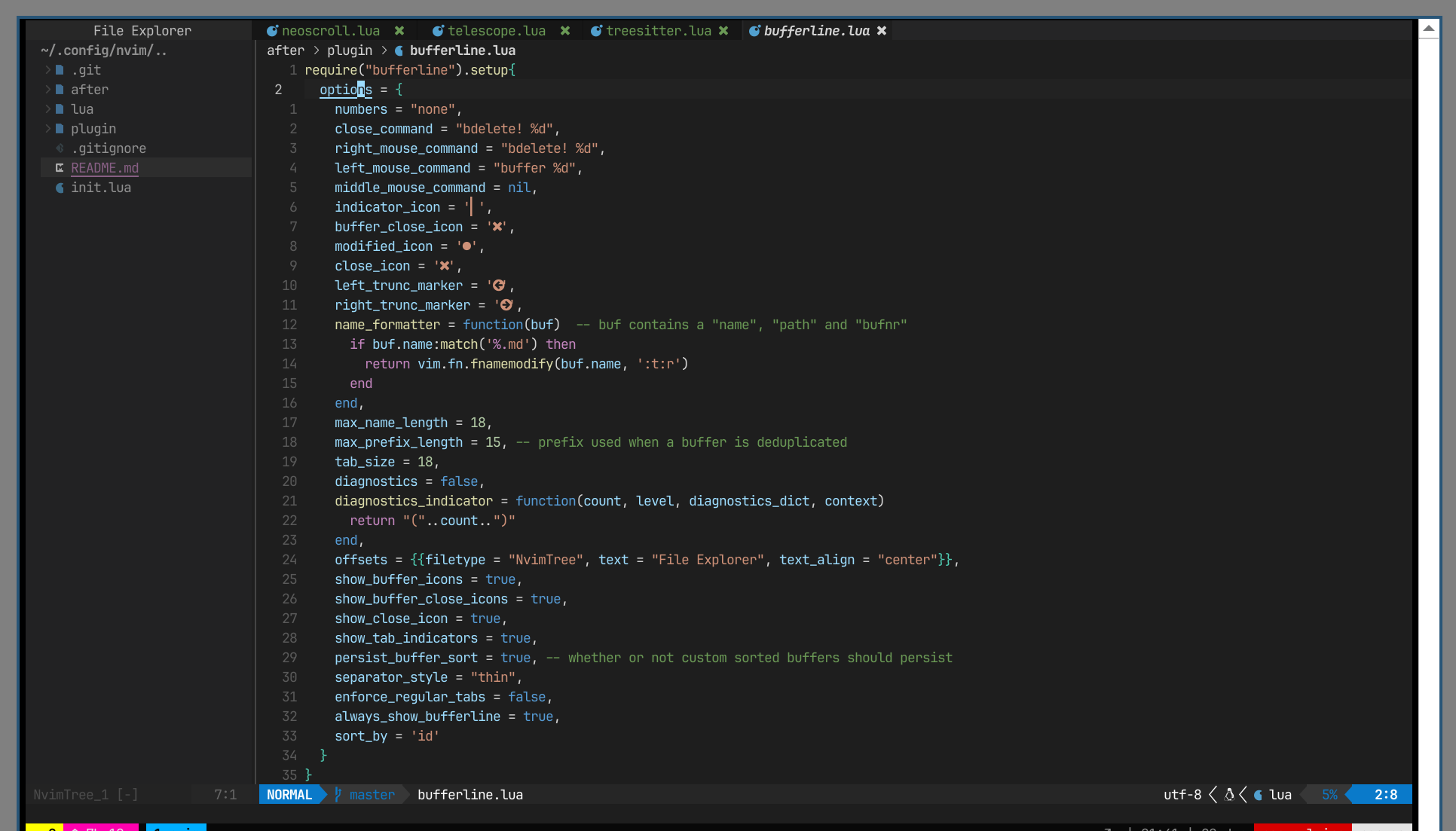Click the markdown icon beside README.md
The width and height of the screenshot is (1456, 831).
59,167
